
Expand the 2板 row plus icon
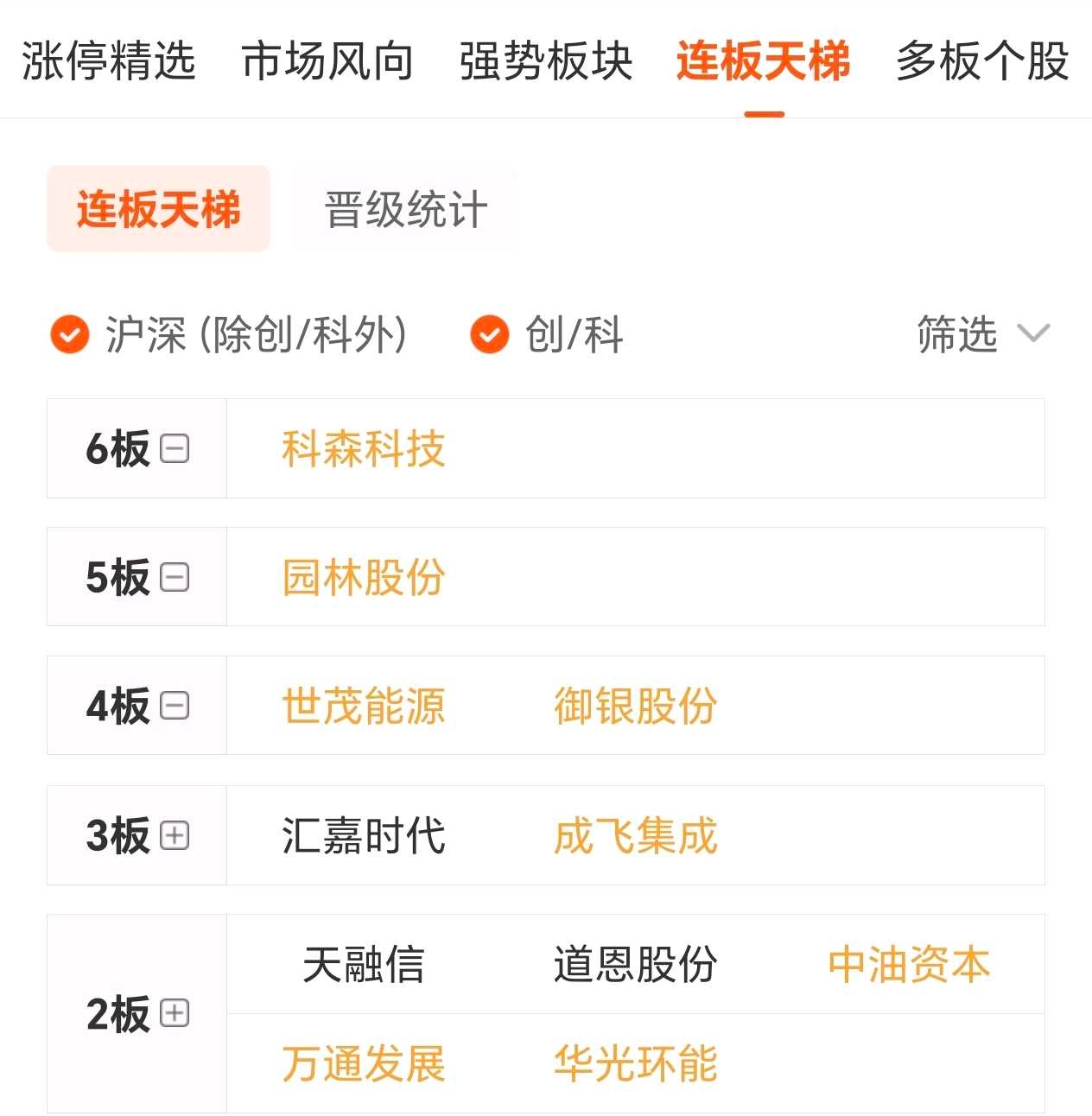pos(175,1013)
